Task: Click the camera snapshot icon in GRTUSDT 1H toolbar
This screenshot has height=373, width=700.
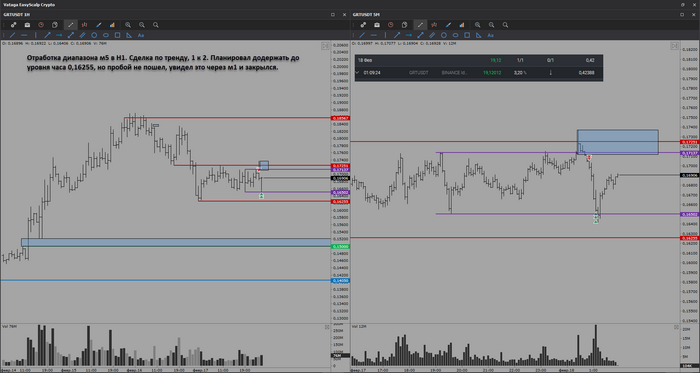Action: click(27, 25)
